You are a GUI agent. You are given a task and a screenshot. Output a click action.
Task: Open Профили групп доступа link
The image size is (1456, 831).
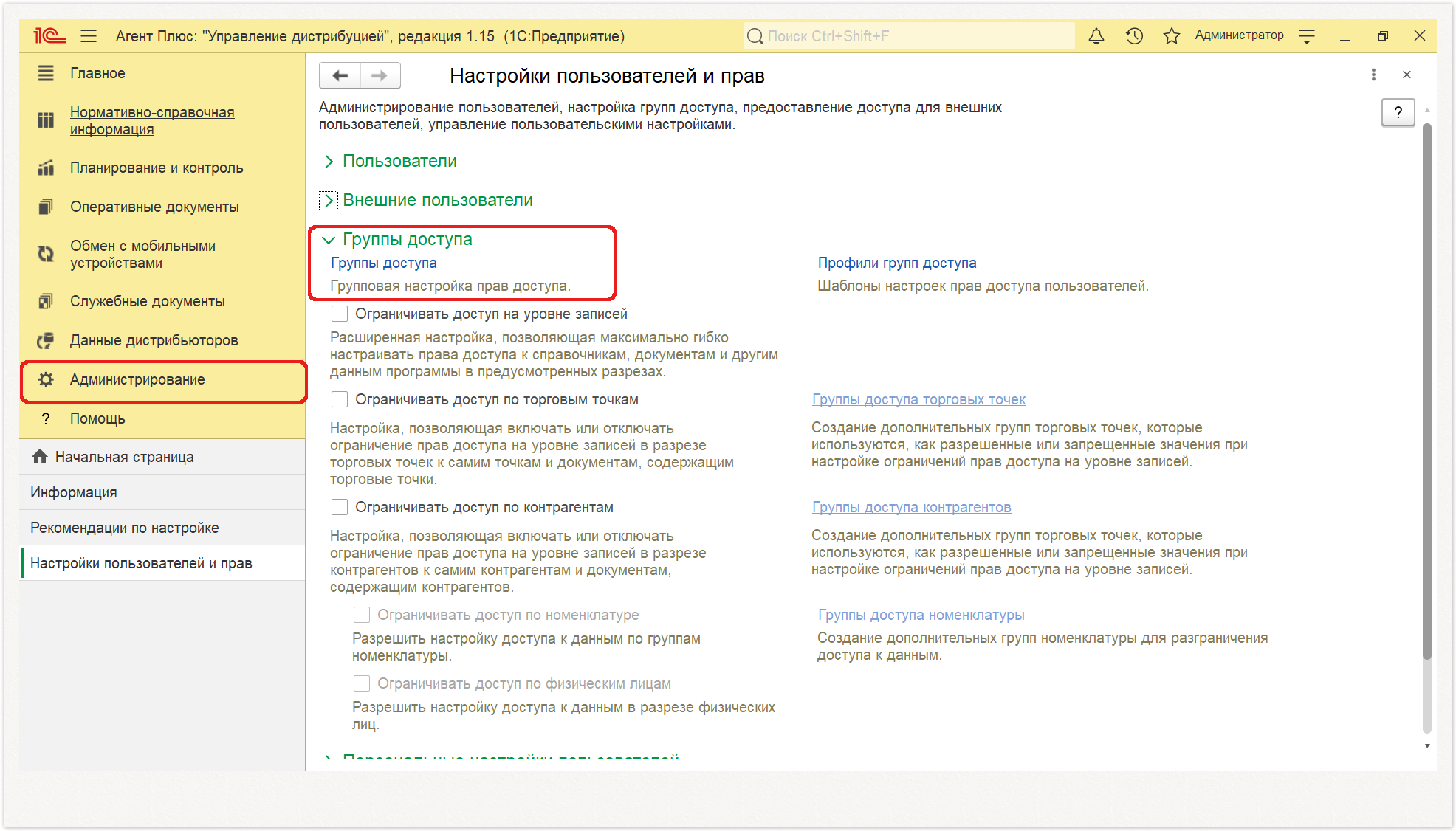pos(897,263)
